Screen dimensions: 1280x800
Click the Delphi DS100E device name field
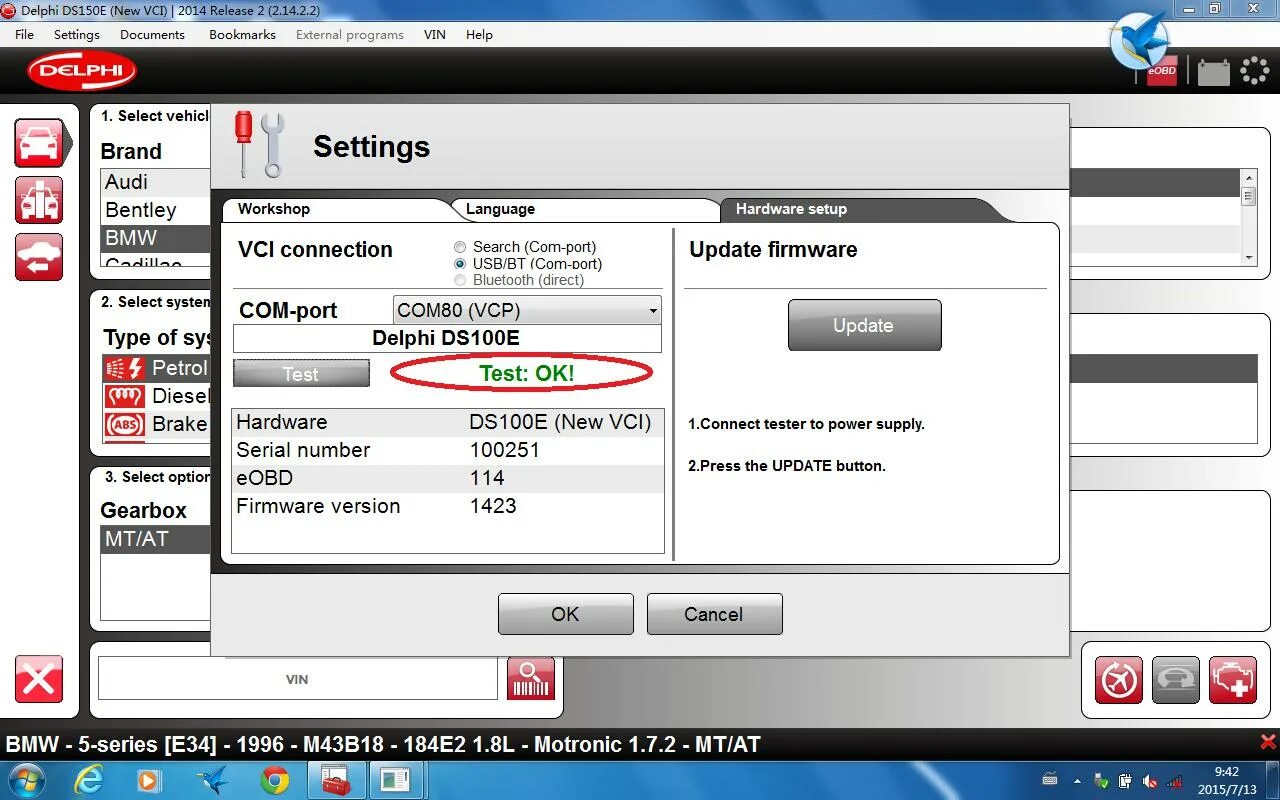[447, 338]
